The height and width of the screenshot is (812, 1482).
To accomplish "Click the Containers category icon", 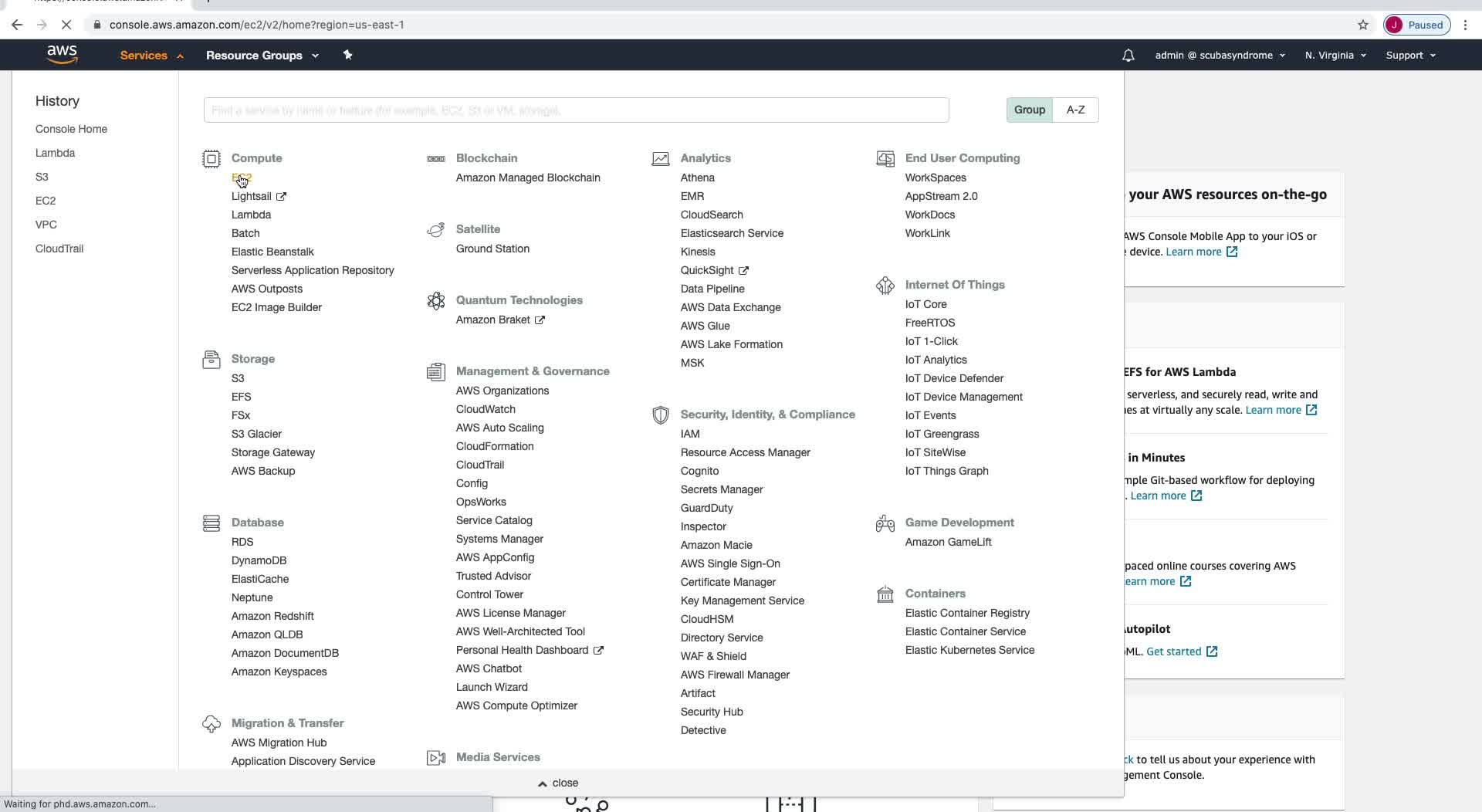I will tap(885, 594).
